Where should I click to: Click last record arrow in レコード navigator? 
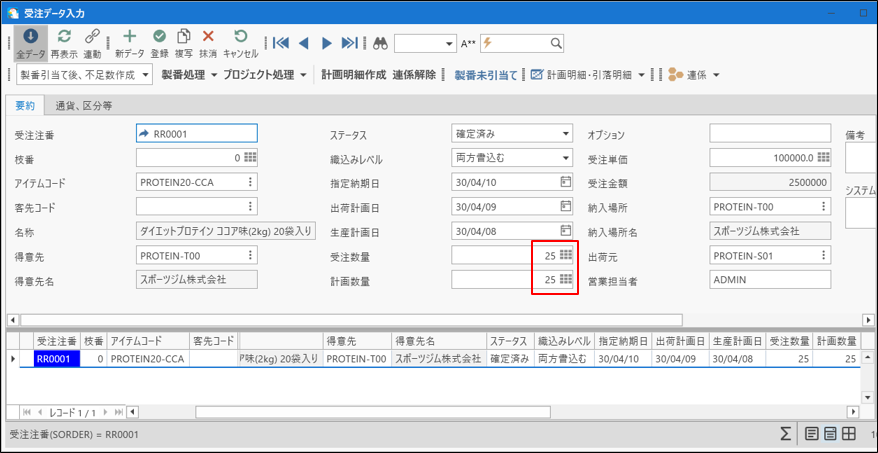click(118, 412)
